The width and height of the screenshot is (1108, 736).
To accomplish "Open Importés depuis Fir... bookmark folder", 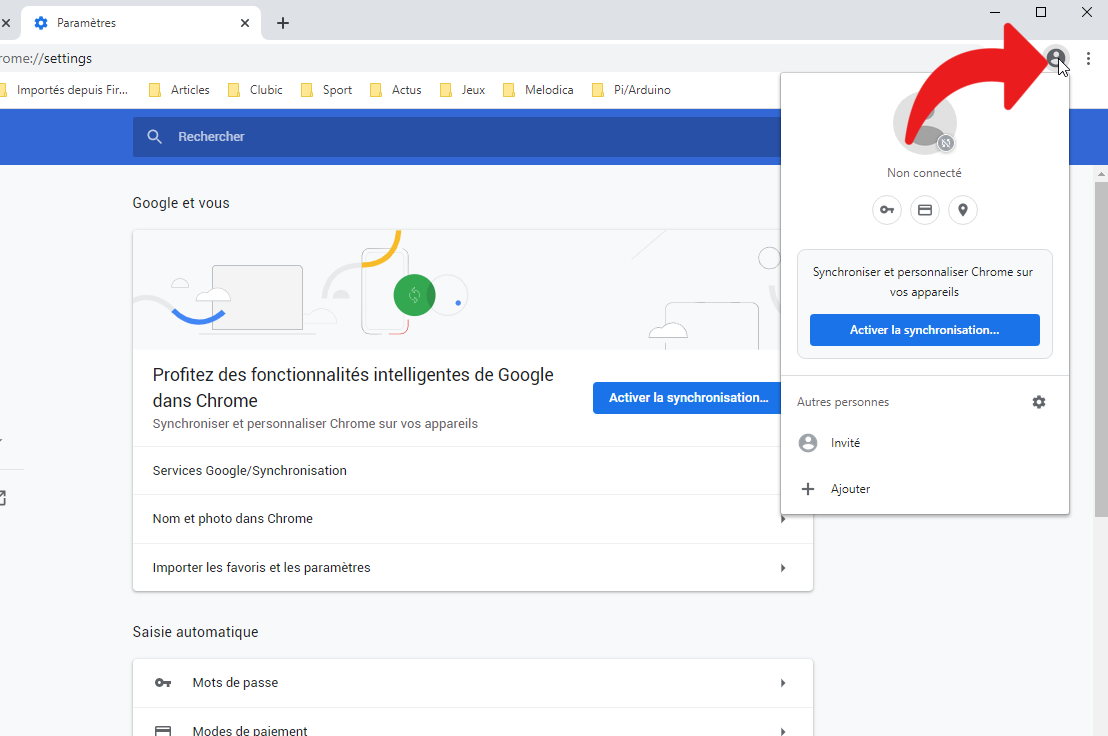I will 65,90.
